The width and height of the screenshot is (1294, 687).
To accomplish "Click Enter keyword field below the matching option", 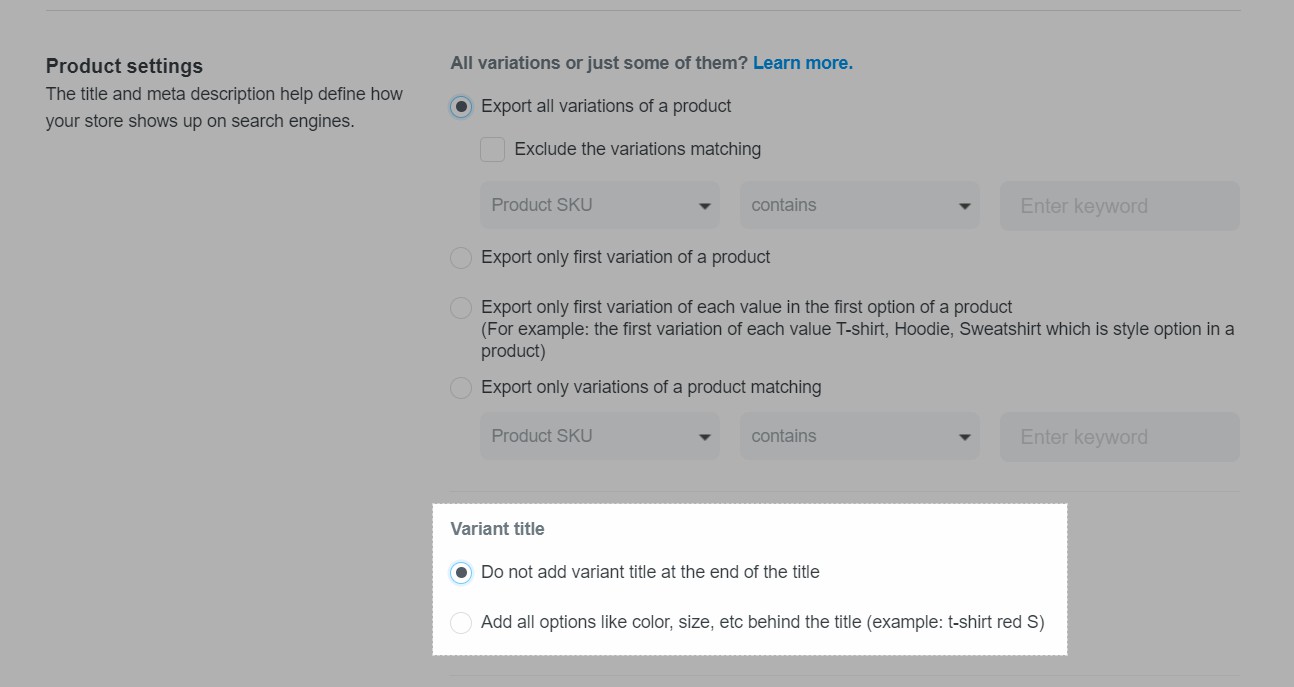I will (x=1119, y=437).
